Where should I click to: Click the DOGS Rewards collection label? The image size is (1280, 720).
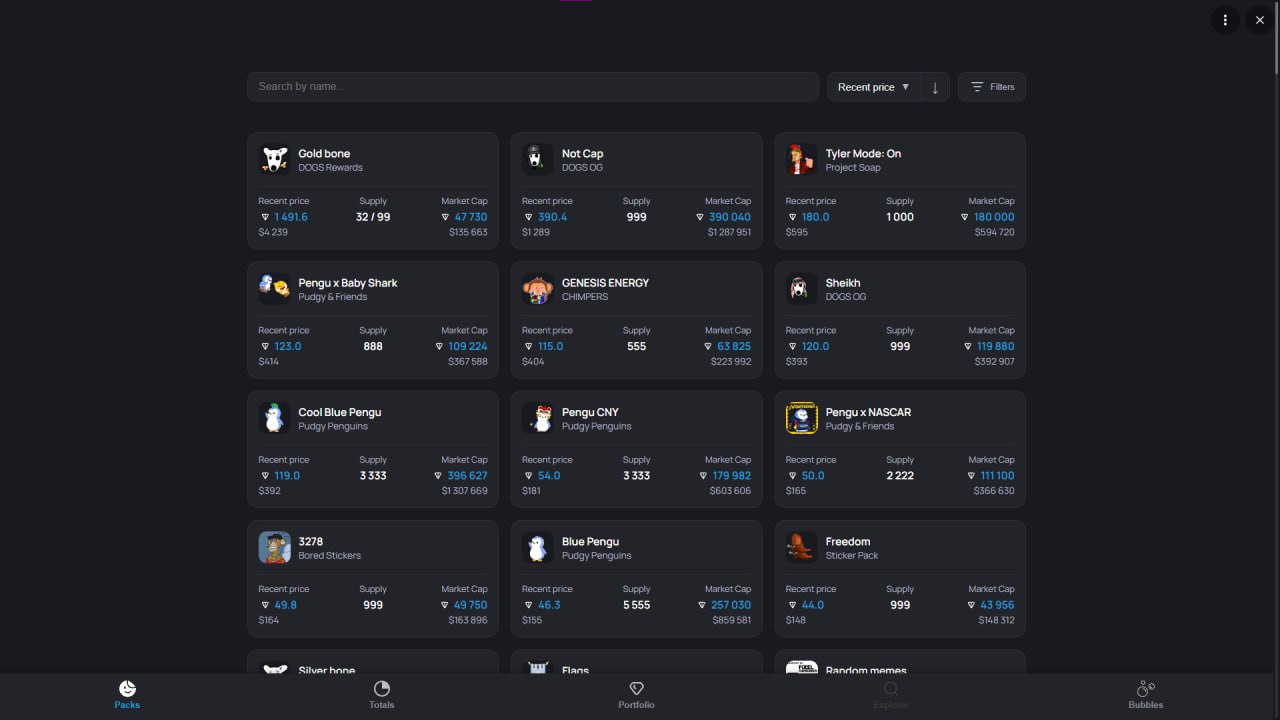330,168
